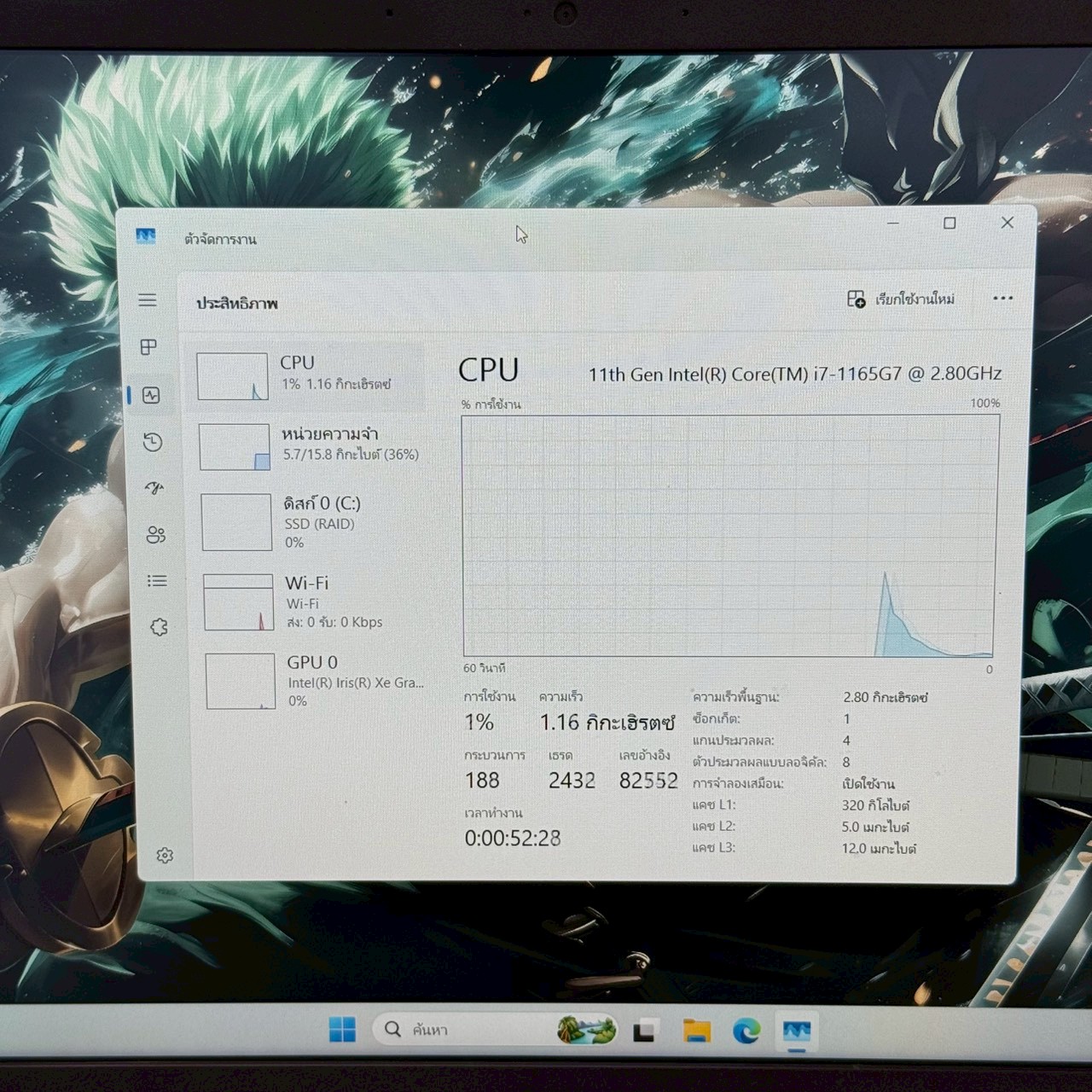
Task: Launch Microsoft Edge from the taskbar
Action: pyautogui.click(x=746, y=1031)
